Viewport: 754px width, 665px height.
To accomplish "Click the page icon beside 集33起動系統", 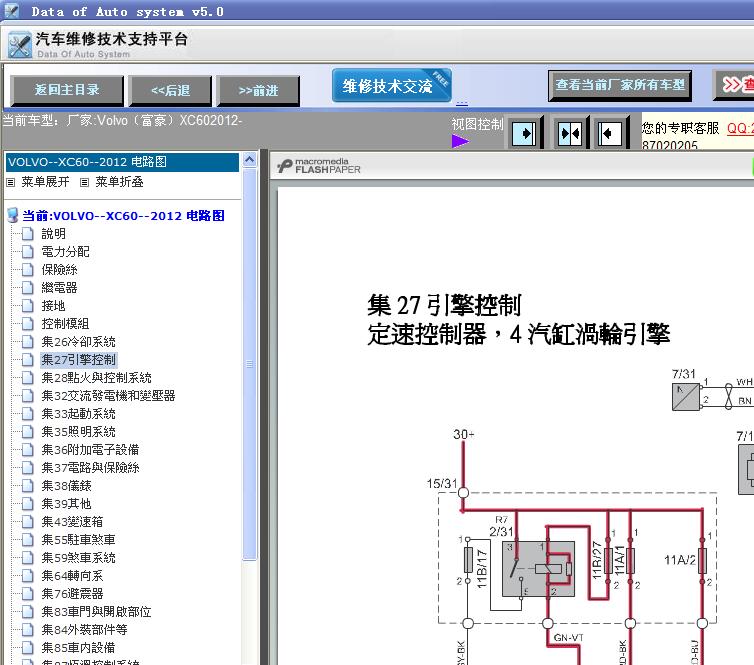I will click(28, 414).
